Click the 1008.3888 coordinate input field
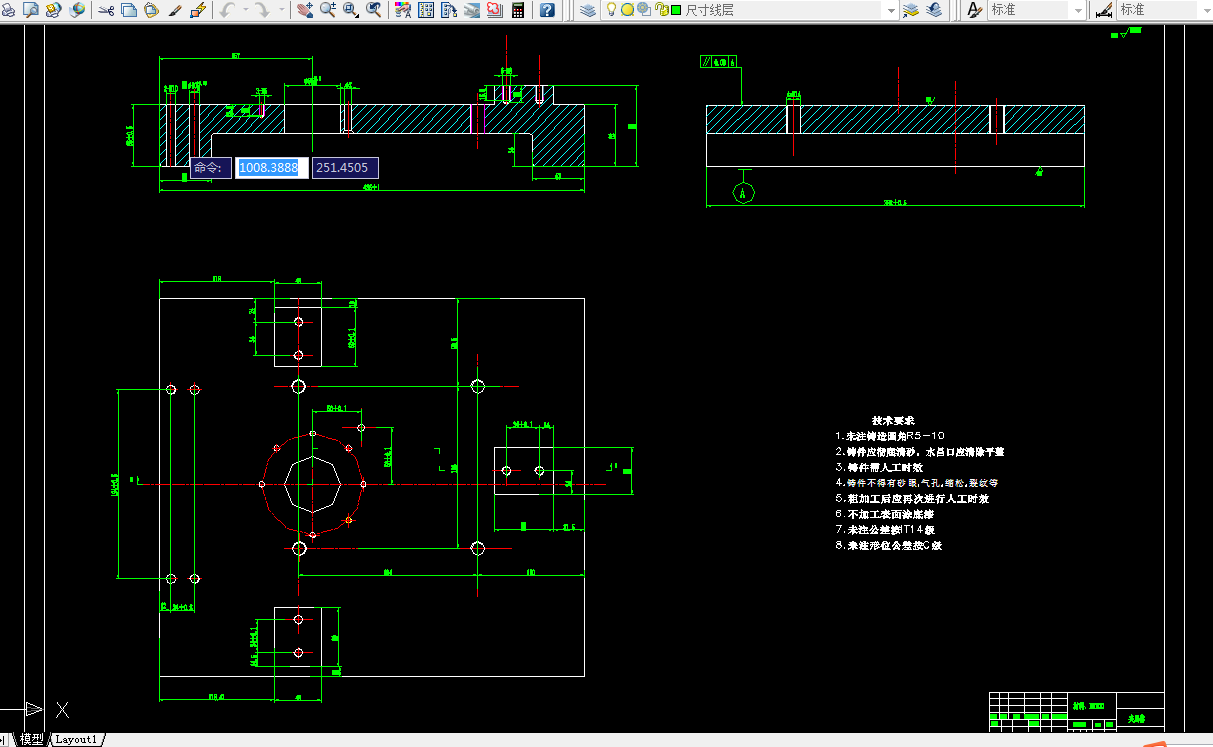 coord(271,168)
